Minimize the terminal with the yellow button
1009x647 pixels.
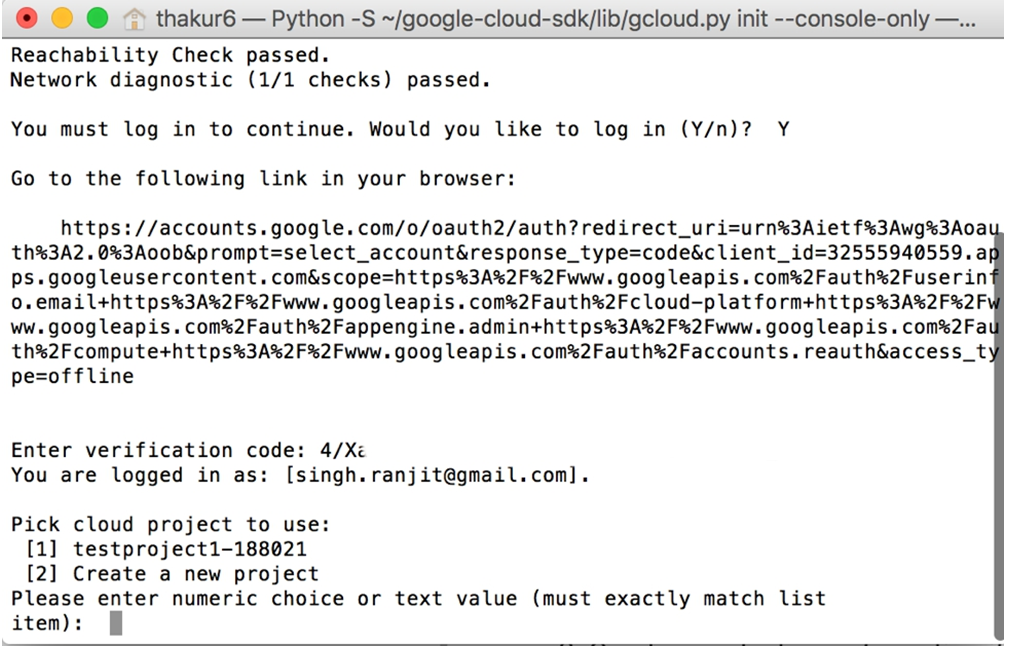click(62, 17)
